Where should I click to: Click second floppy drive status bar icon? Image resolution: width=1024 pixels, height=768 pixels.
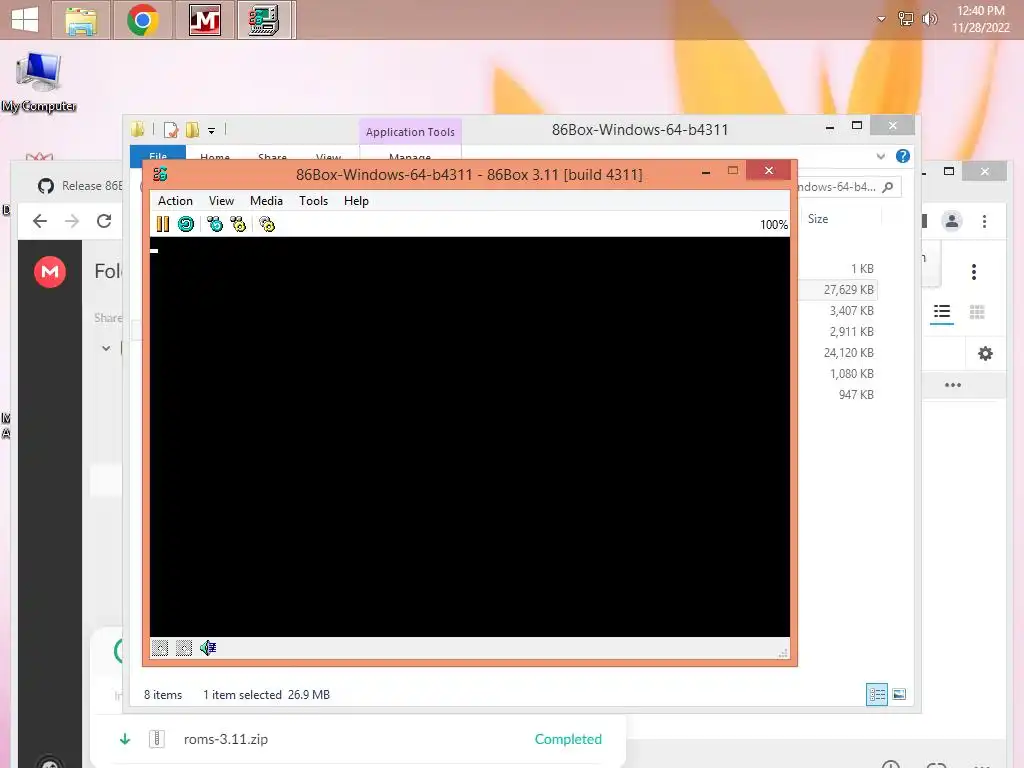pos(184,648)
